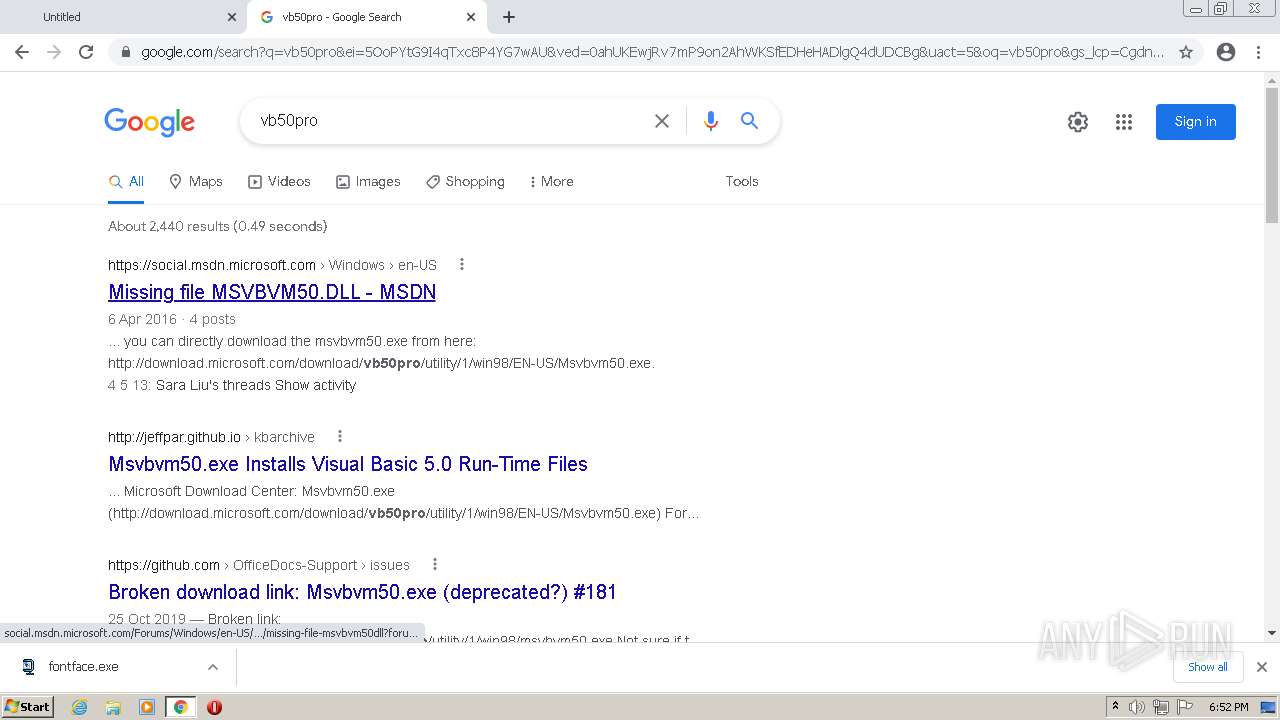The image size is (1280, 720).
Task: Reload the current page
Action: [x=86, y=52]
